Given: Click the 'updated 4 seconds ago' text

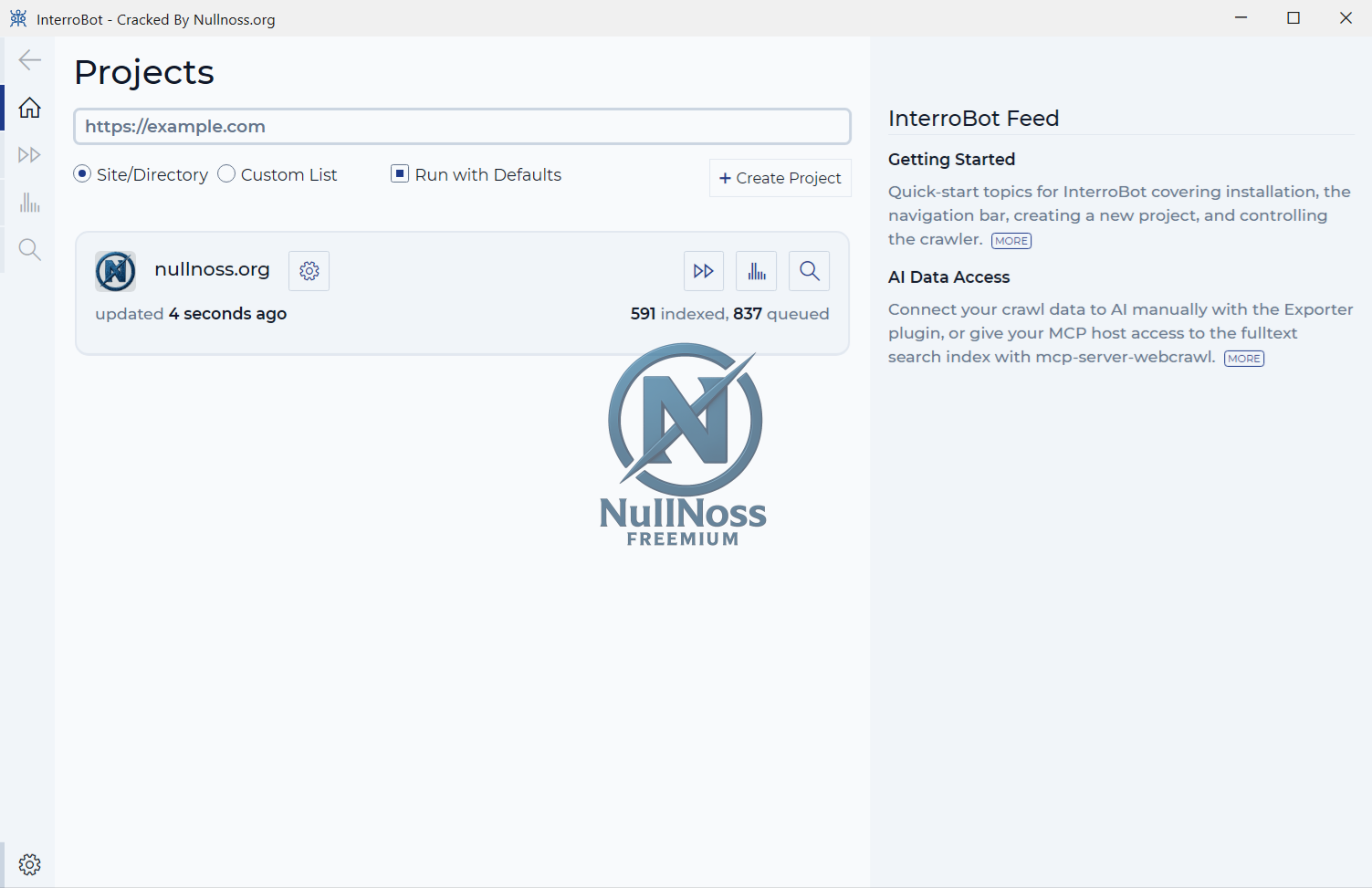Looking at the screenshot, I should coord(191,314).
